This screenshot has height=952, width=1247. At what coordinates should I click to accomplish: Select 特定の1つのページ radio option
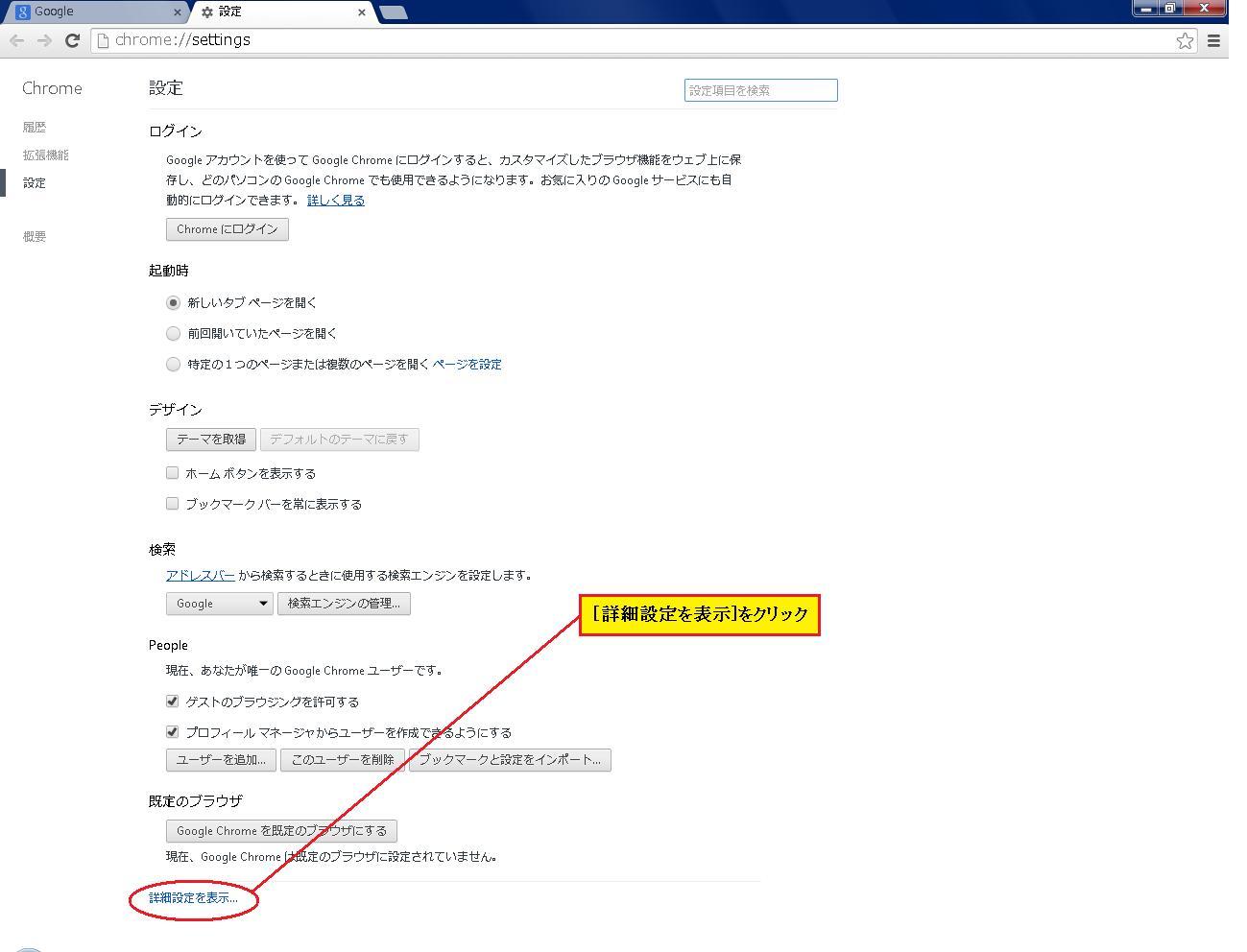(173, 364)
